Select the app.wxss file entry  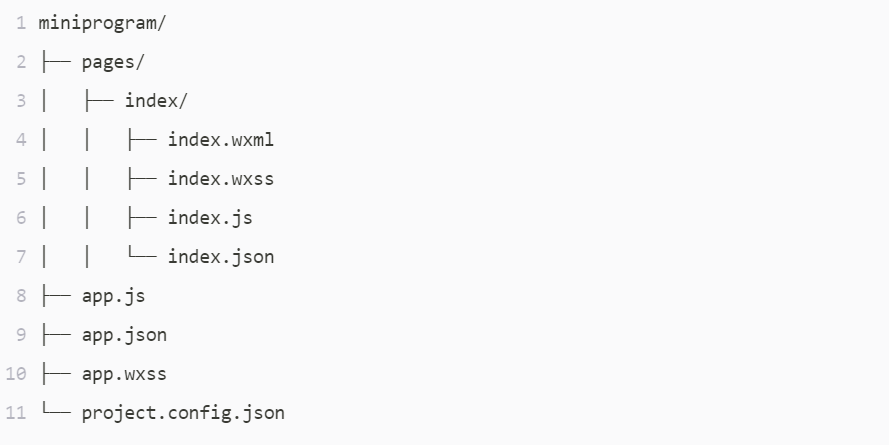click(x=124, y=374)
